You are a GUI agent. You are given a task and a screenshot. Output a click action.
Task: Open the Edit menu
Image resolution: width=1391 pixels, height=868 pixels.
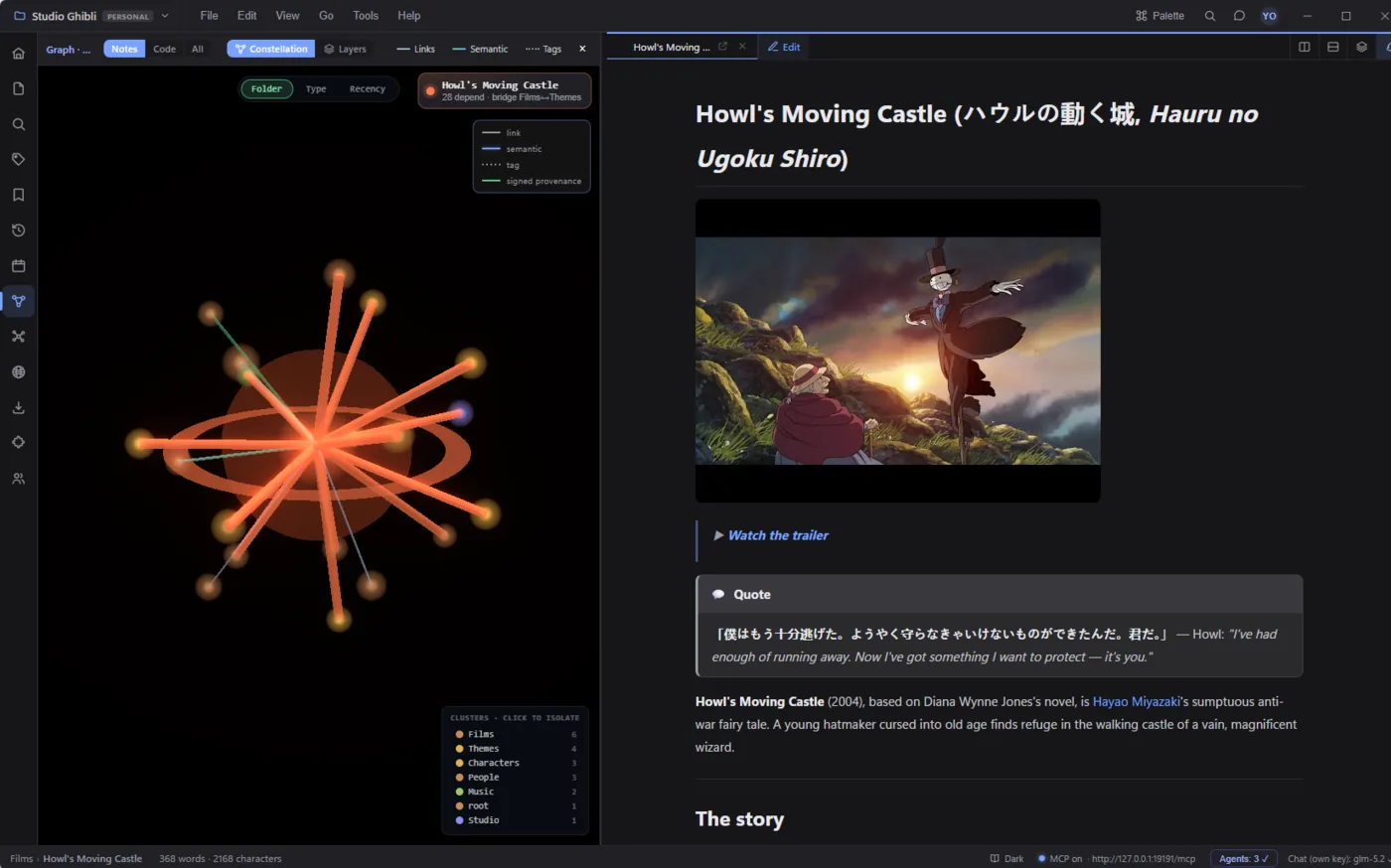pyautogui.click(x=246, y=16)
